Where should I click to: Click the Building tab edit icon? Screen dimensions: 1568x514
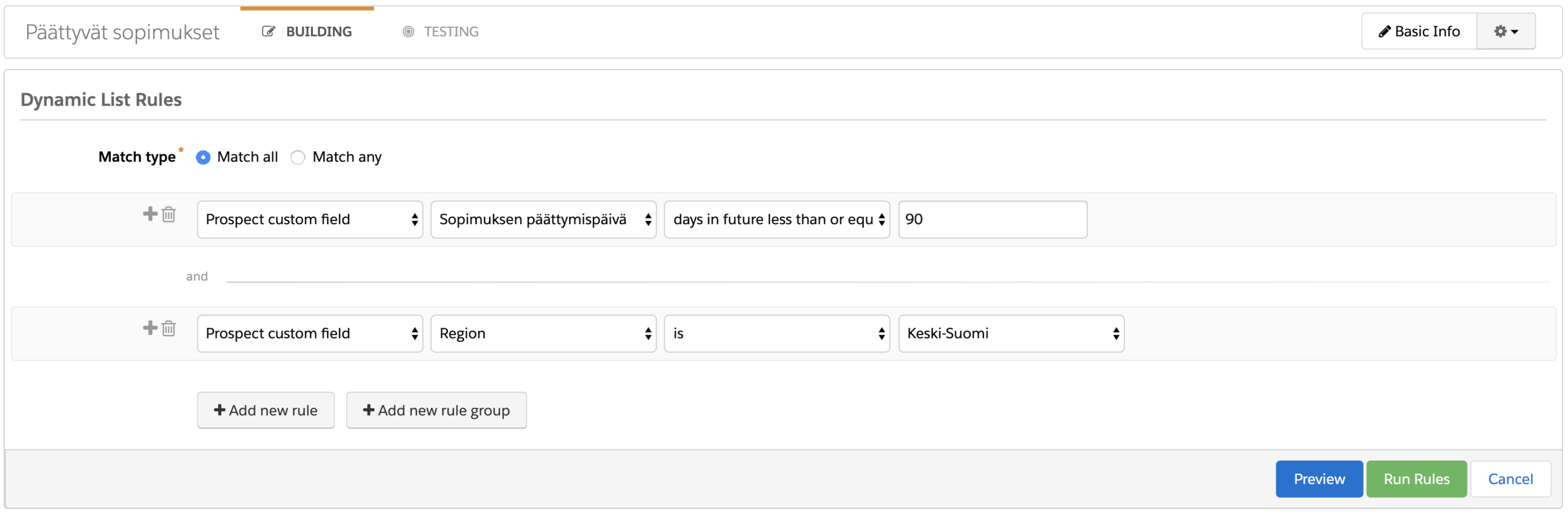click(x=269, y=32)
